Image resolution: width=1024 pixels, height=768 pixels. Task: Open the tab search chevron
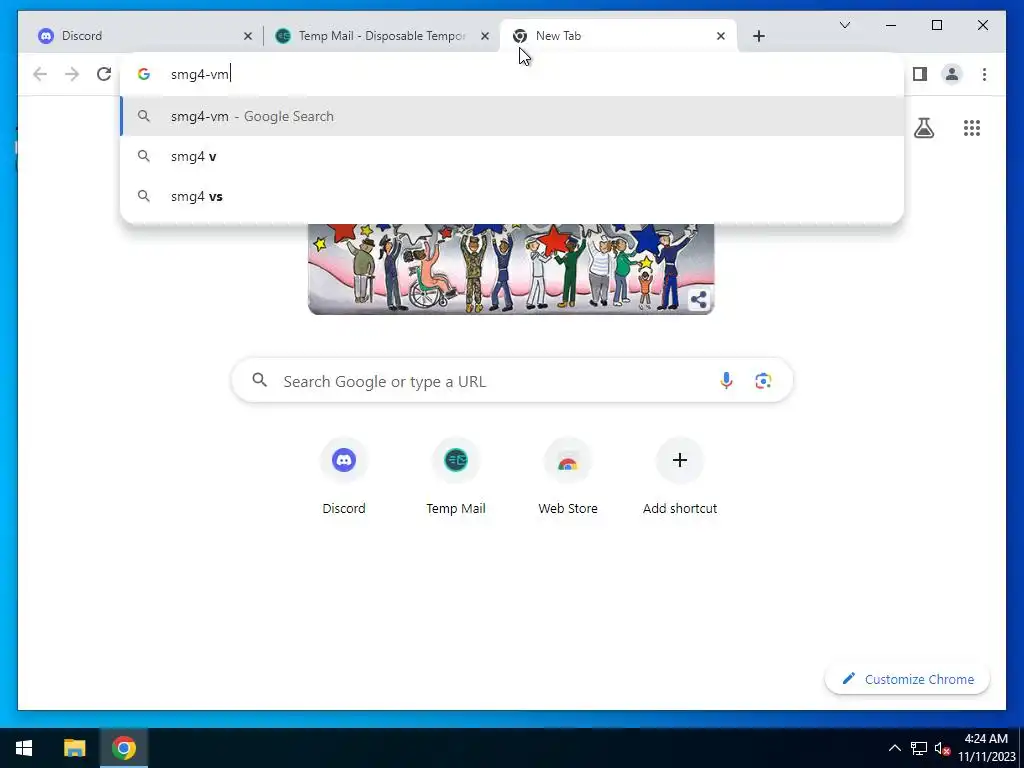tap(844, 25)
